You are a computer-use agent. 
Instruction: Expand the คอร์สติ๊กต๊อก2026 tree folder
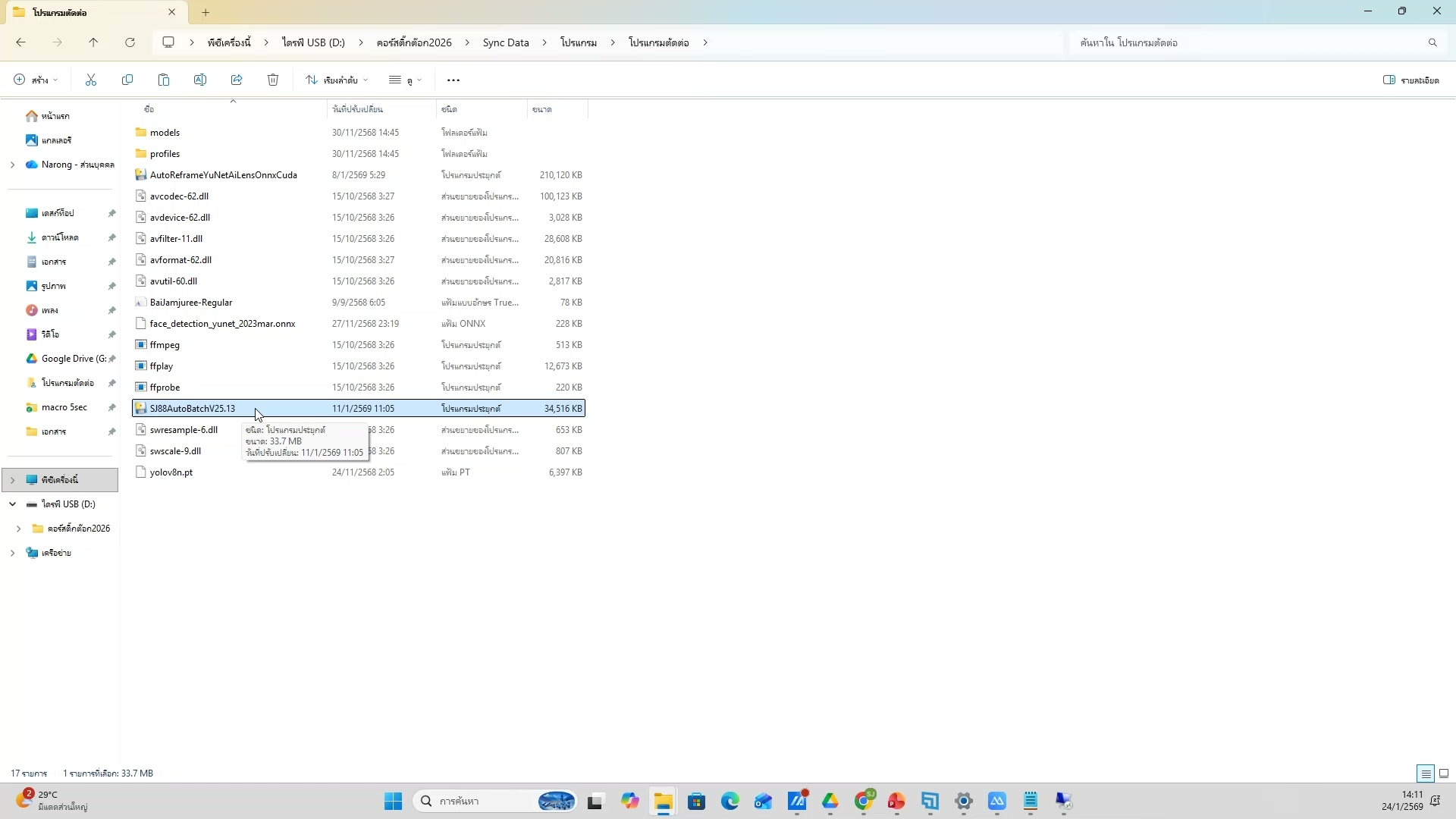click(18, 529)
